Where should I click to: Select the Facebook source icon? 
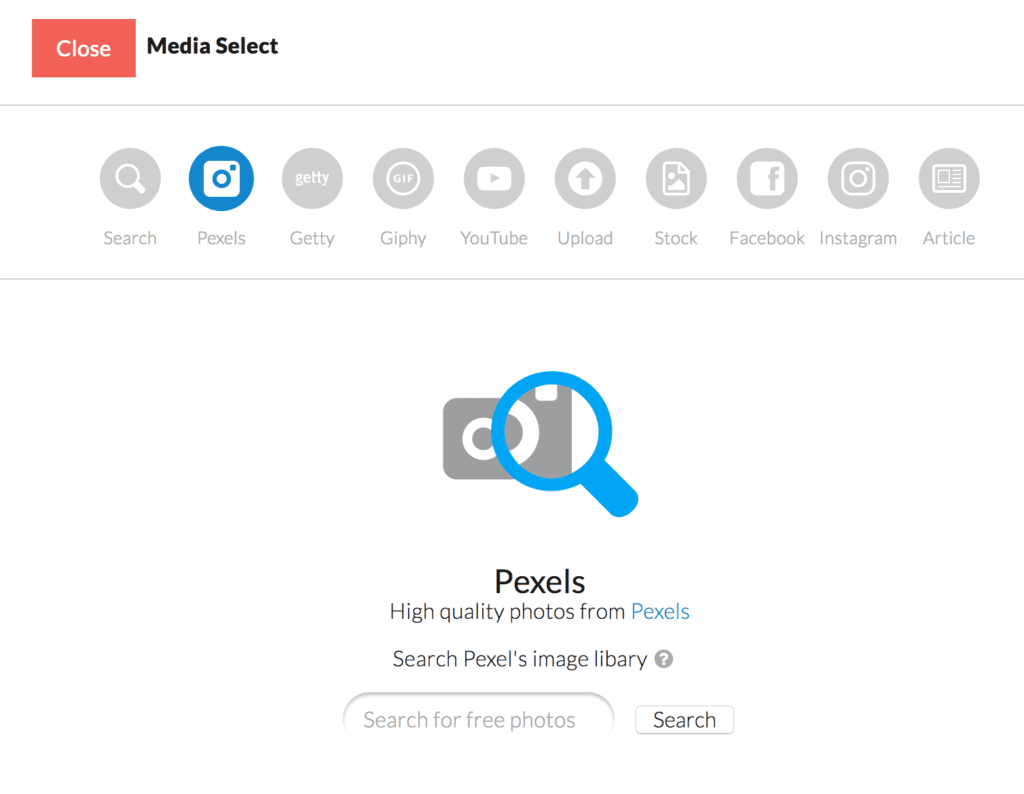(x=767, y=178)
